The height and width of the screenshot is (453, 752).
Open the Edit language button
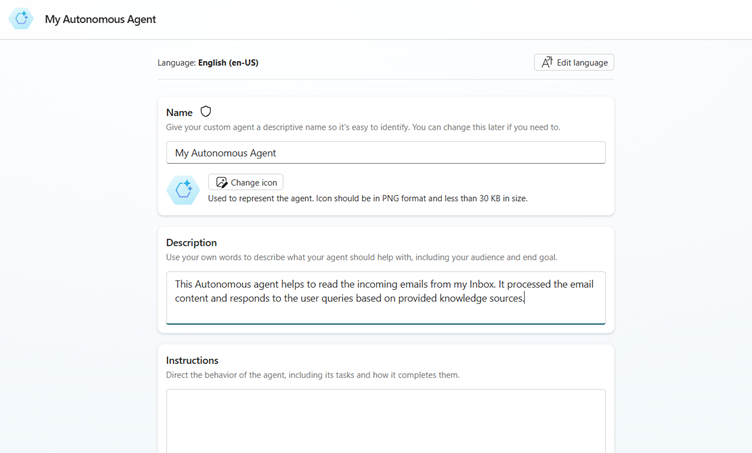pyautogui.click(x=574, y=62)
